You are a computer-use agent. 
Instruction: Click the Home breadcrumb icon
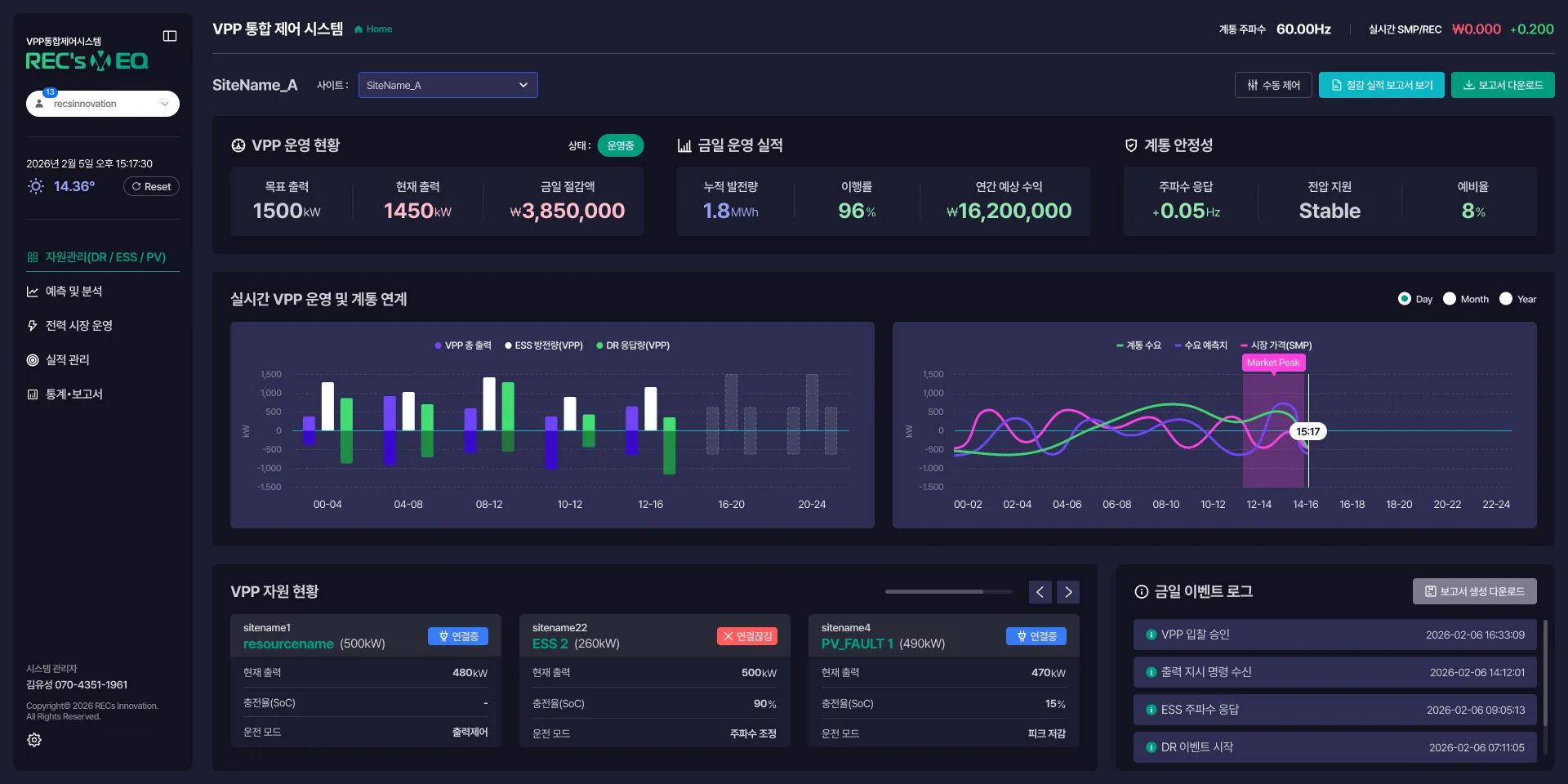click(x=359, y=29)
